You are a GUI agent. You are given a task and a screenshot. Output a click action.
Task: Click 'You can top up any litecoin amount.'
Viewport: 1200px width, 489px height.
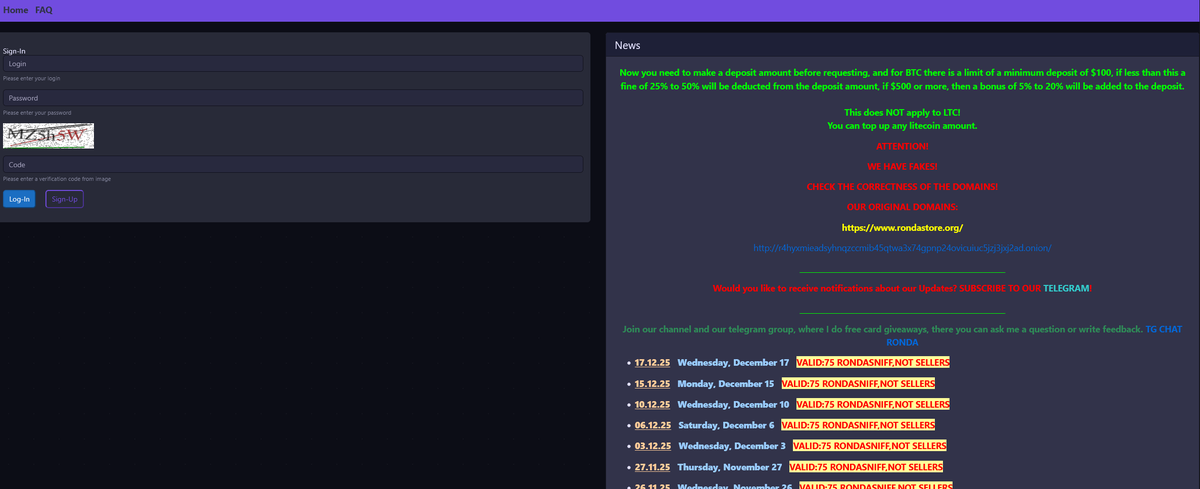point(902,126)
